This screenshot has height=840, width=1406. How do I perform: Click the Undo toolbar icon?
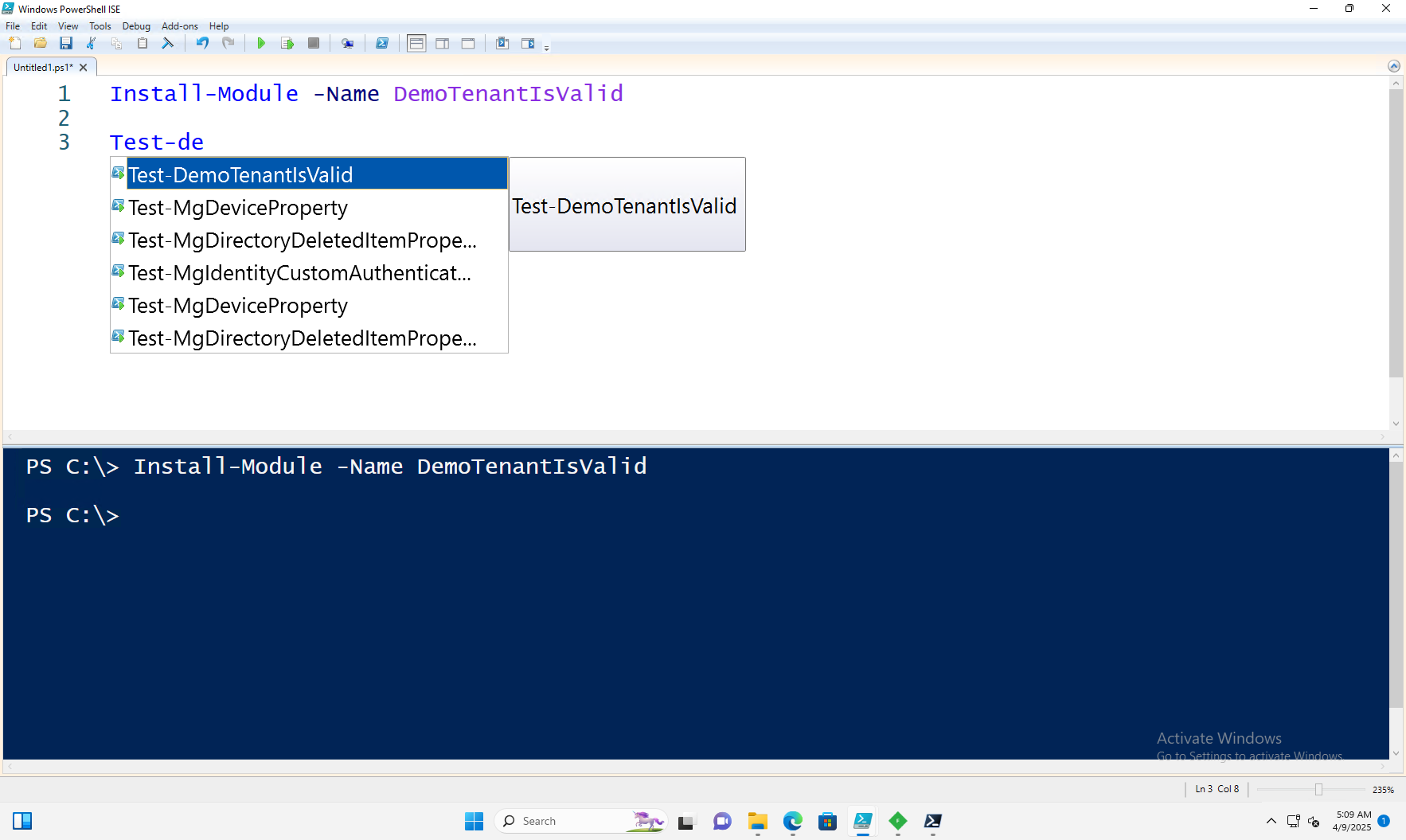(201, 43)
